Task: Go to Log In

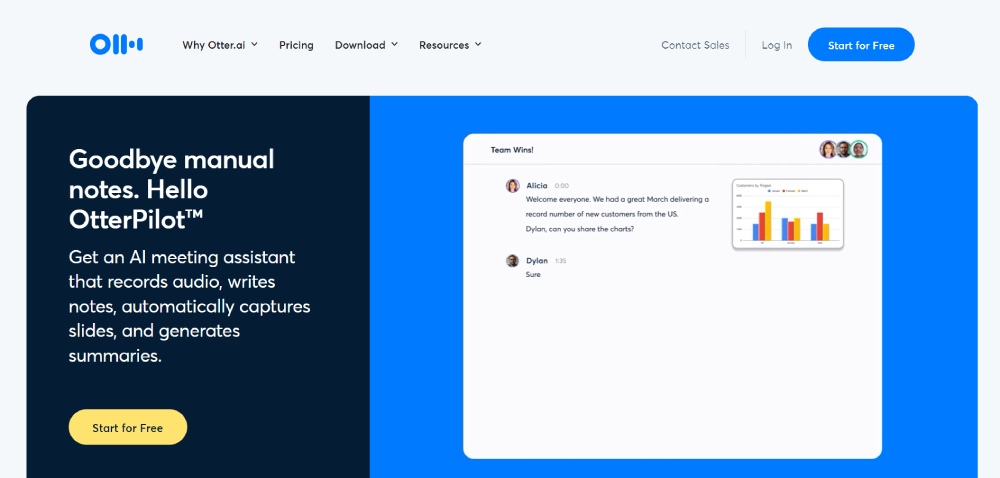Action: [x=777, y=45]
